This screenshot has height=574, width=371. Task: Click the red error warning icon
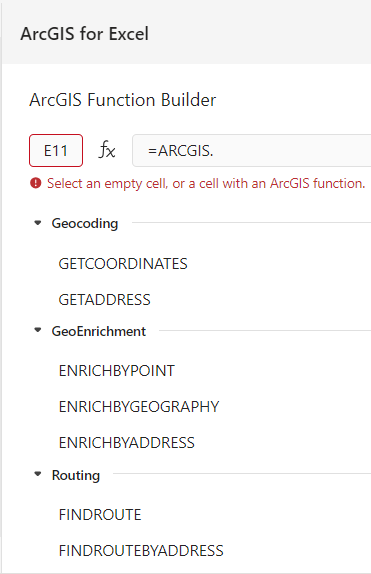pyautogui.click(x=36, y=183)
